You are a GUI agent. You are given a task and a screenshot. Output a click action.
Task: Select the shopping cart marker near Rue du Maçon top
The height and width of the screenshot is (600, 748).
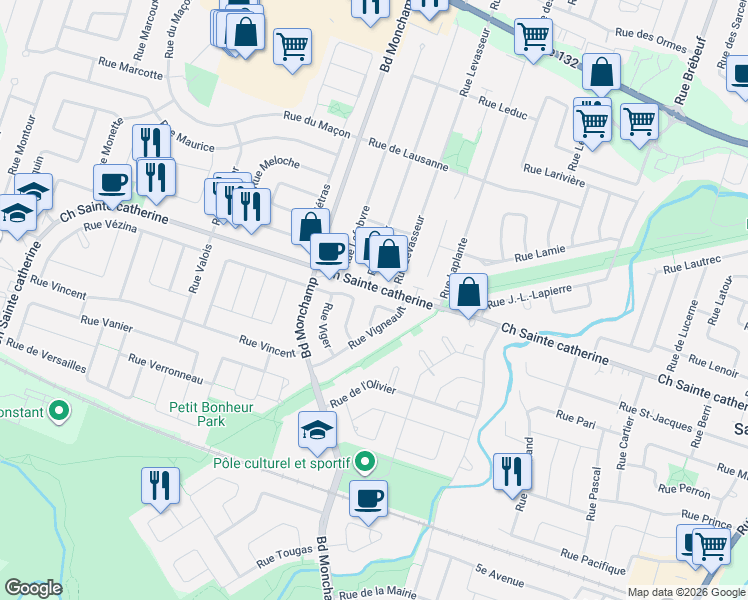point(292,48)
